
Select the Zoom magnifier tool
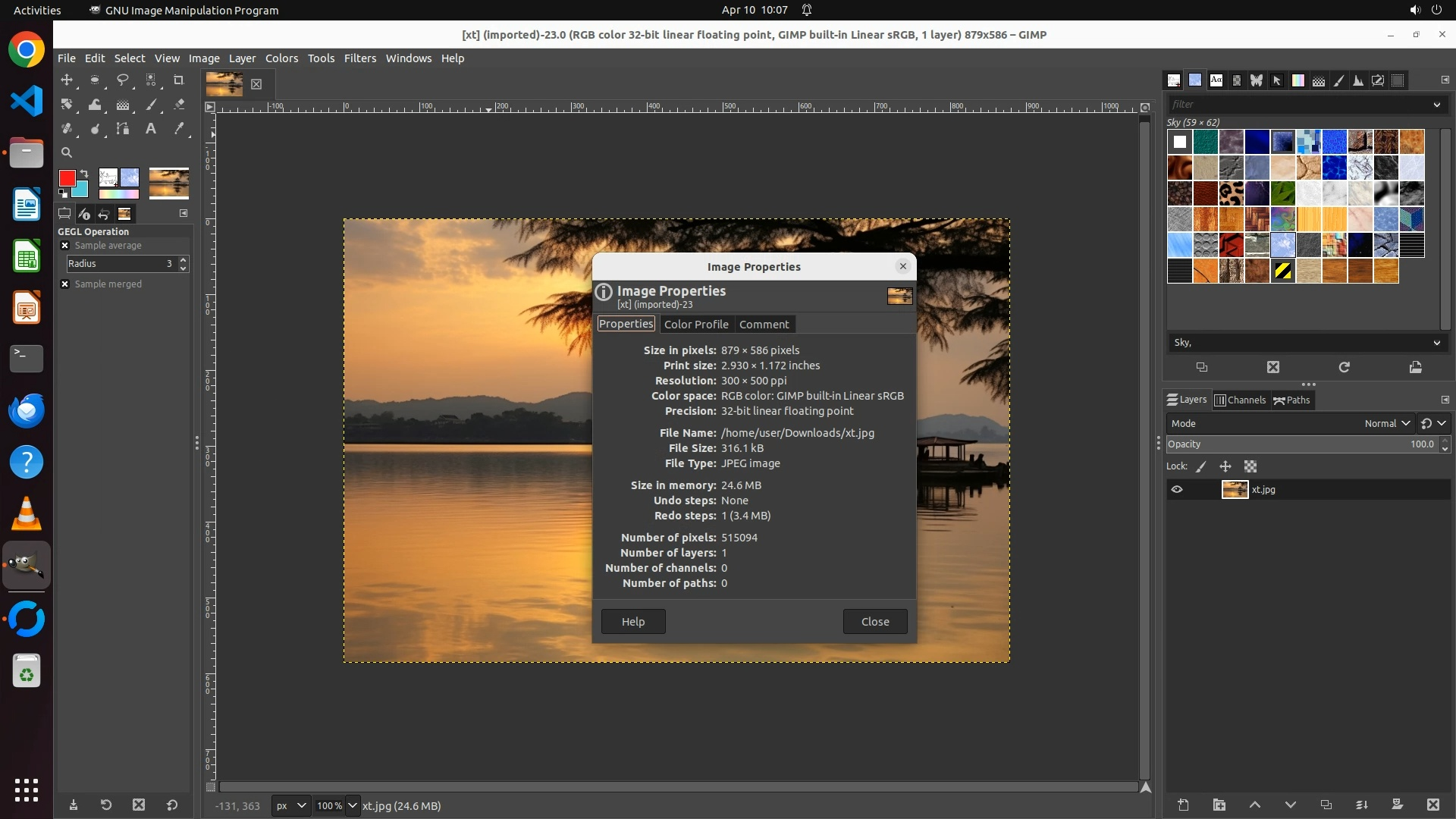coord(67,152)
